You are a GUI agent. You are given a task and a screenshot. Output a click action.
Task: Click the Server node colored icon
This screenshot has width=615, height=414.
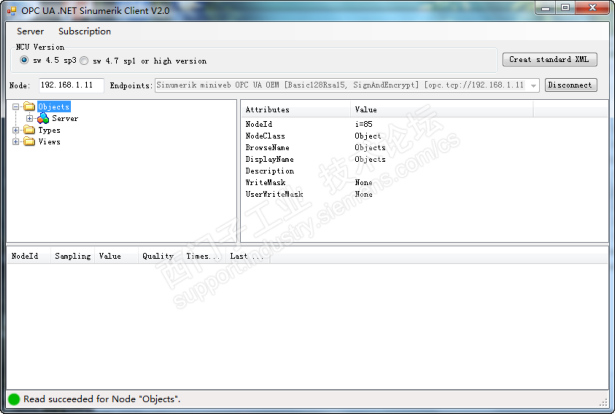[43, 118]
